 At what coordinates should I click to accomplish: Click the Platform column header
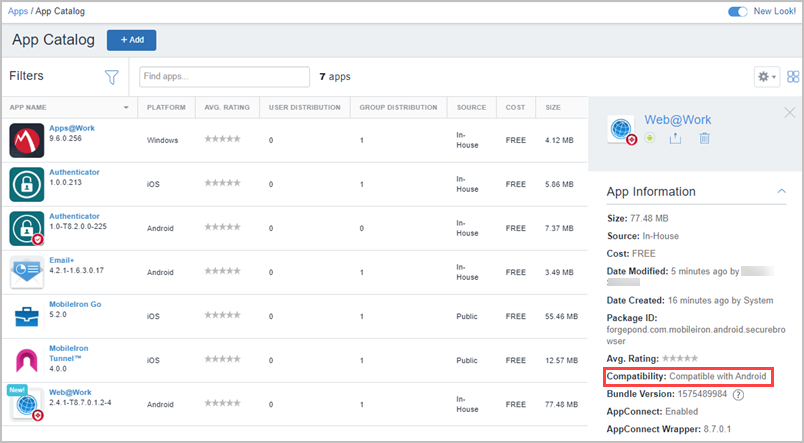coord(166,108)
